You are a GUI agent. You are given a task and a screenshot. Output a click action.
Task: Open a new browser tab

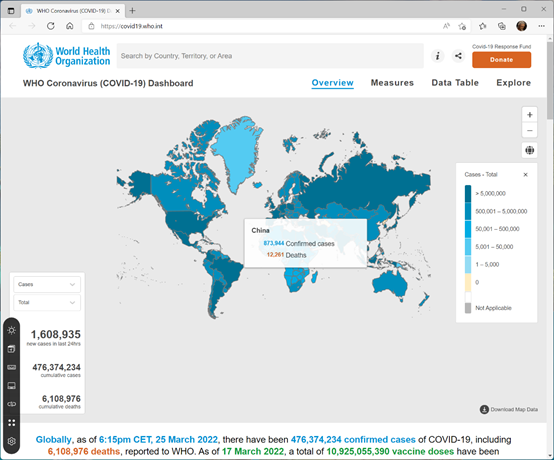coord(132,11)
